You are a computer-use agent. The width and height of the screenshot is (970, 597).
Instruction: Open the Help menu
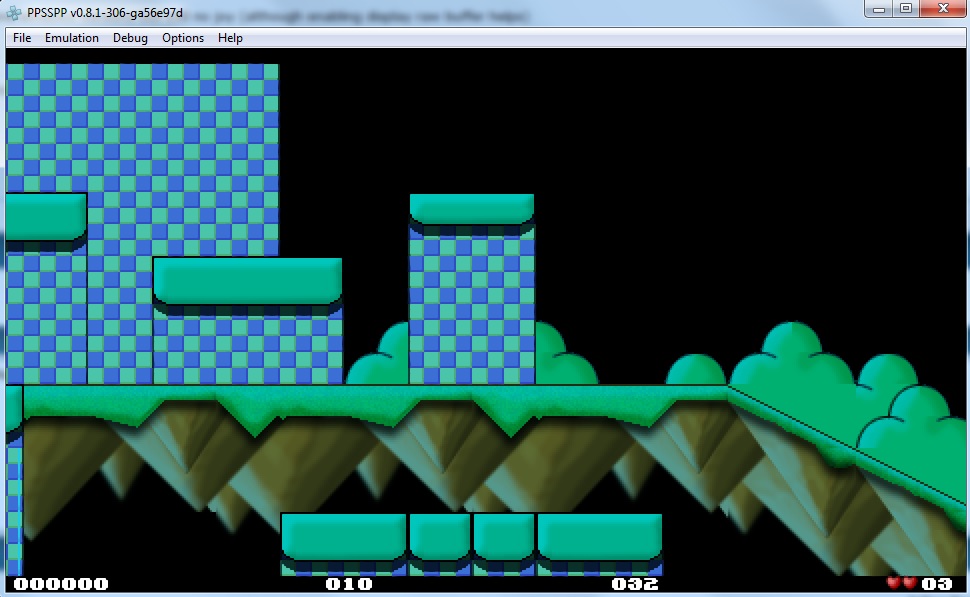point(230,38)
